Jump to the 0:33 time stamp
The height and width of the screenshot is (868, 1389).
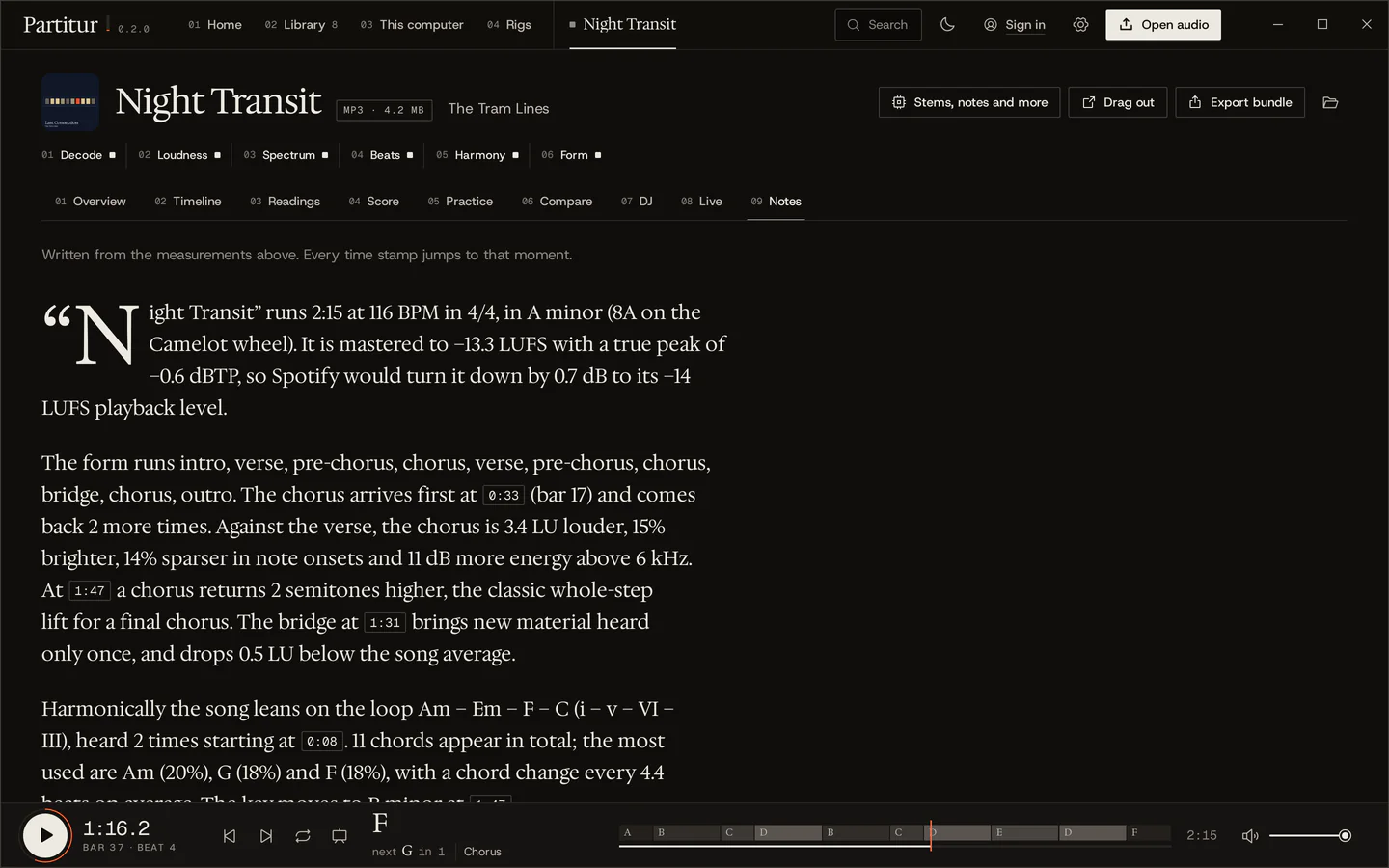point(504,496)
